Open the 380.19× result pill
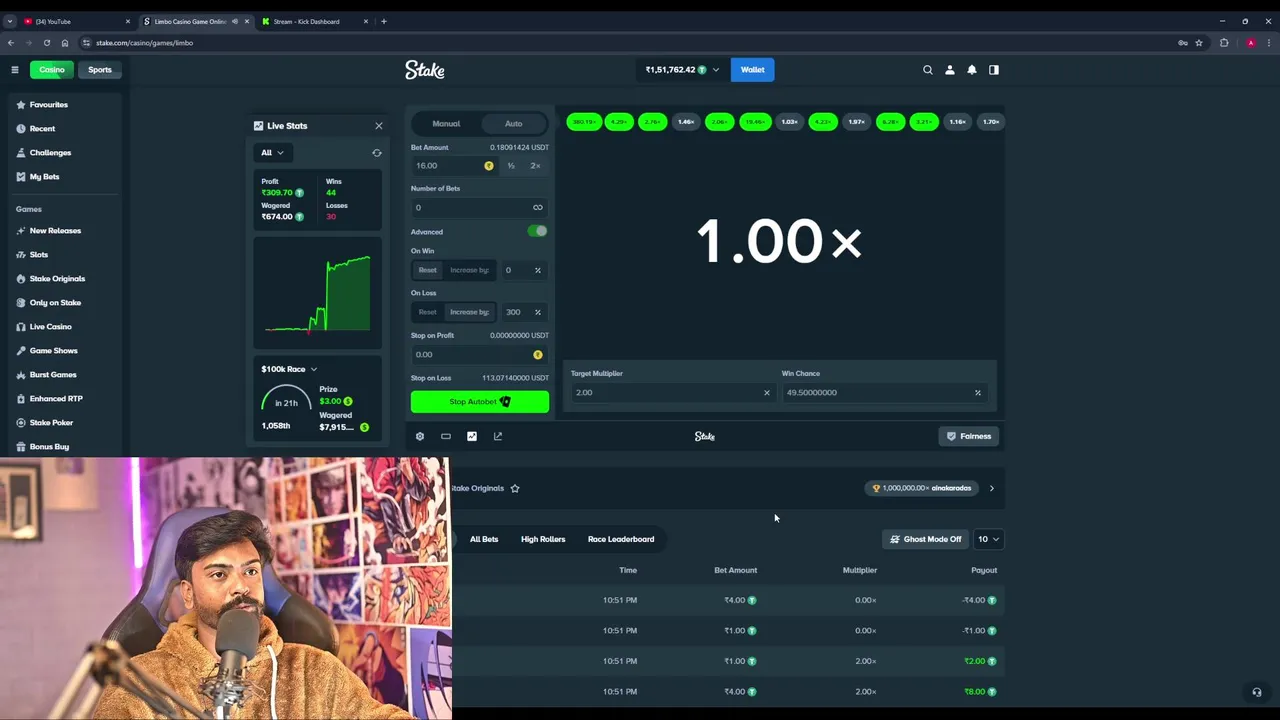The image size is (1280, 720). [x=584, y=122]
